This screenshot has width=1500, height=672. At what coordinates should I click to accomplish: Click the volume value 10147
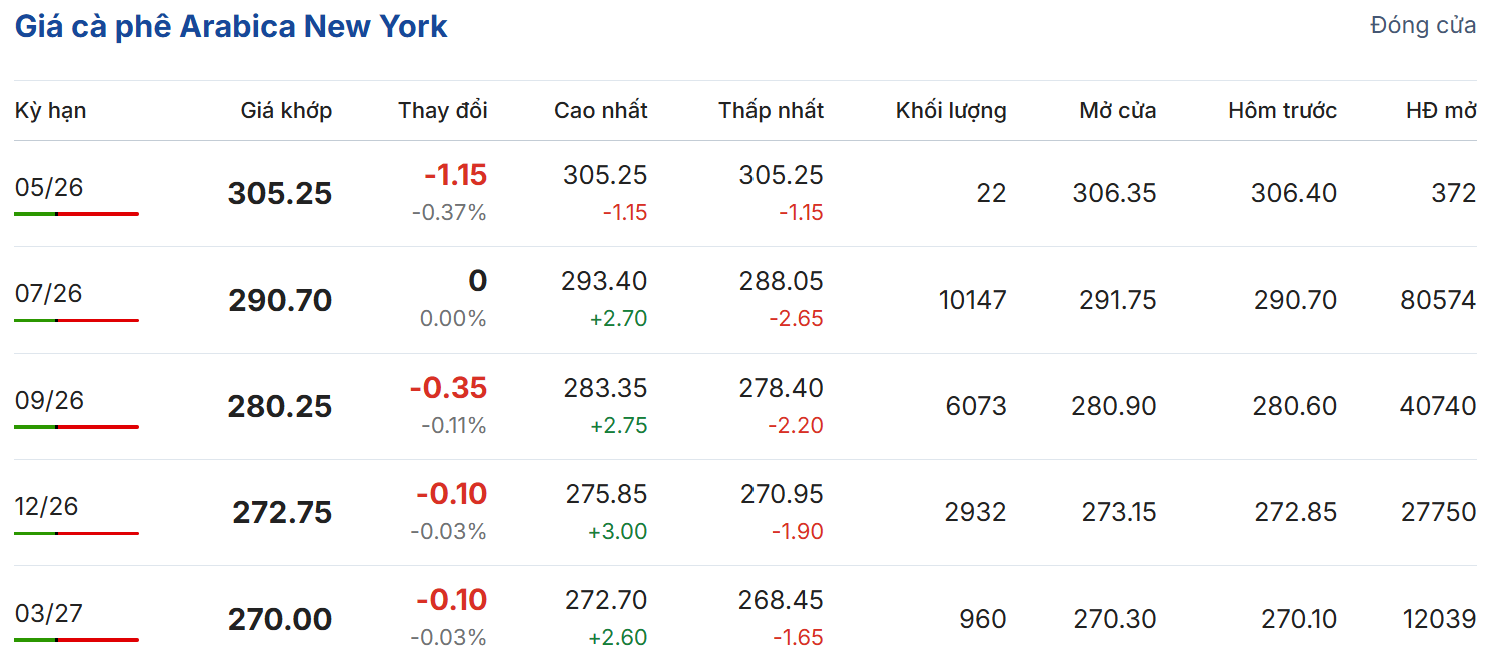click(x=972, y=300)
